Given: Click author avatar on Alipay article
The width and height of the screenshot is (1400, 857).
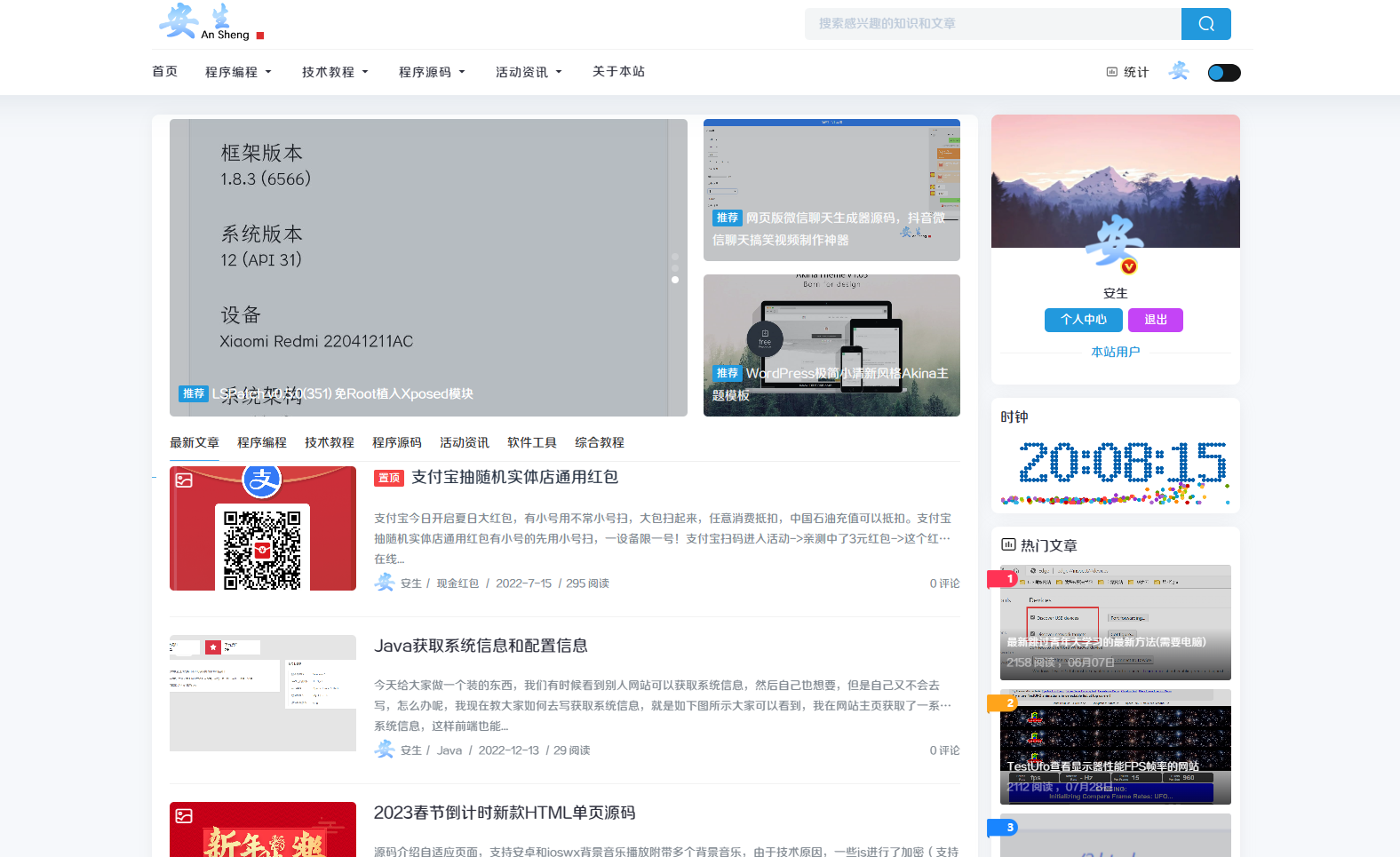Looking at the screenshot, I should pyautogui.click(x=384, y=583).
